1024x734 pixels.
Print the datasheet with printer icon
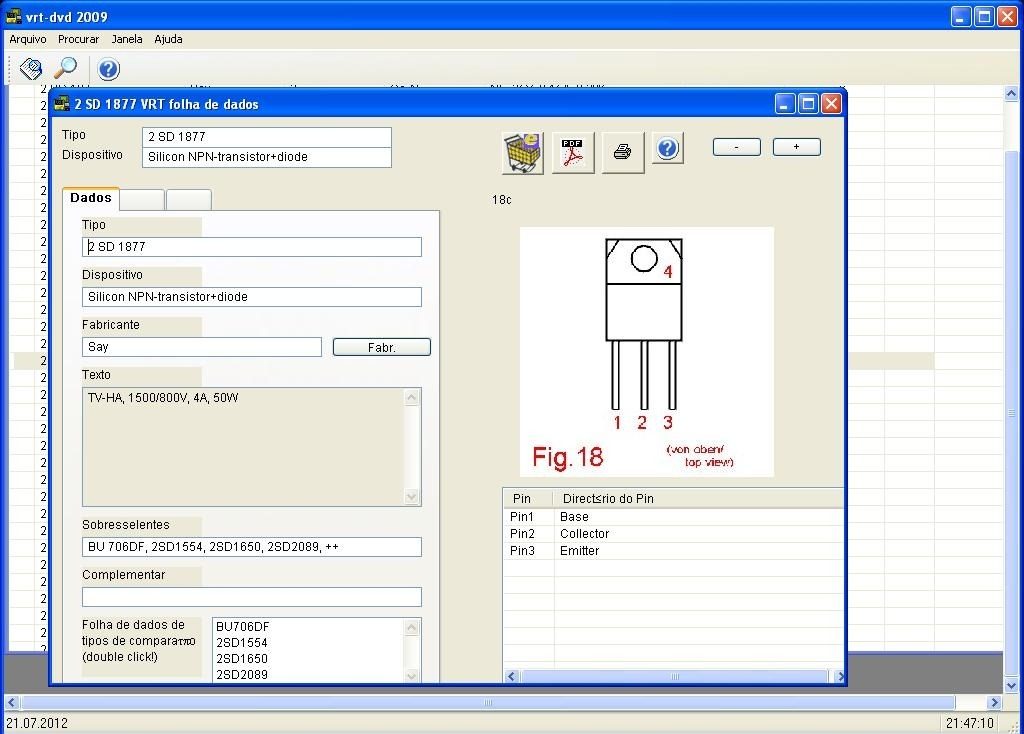click(622, 152)
